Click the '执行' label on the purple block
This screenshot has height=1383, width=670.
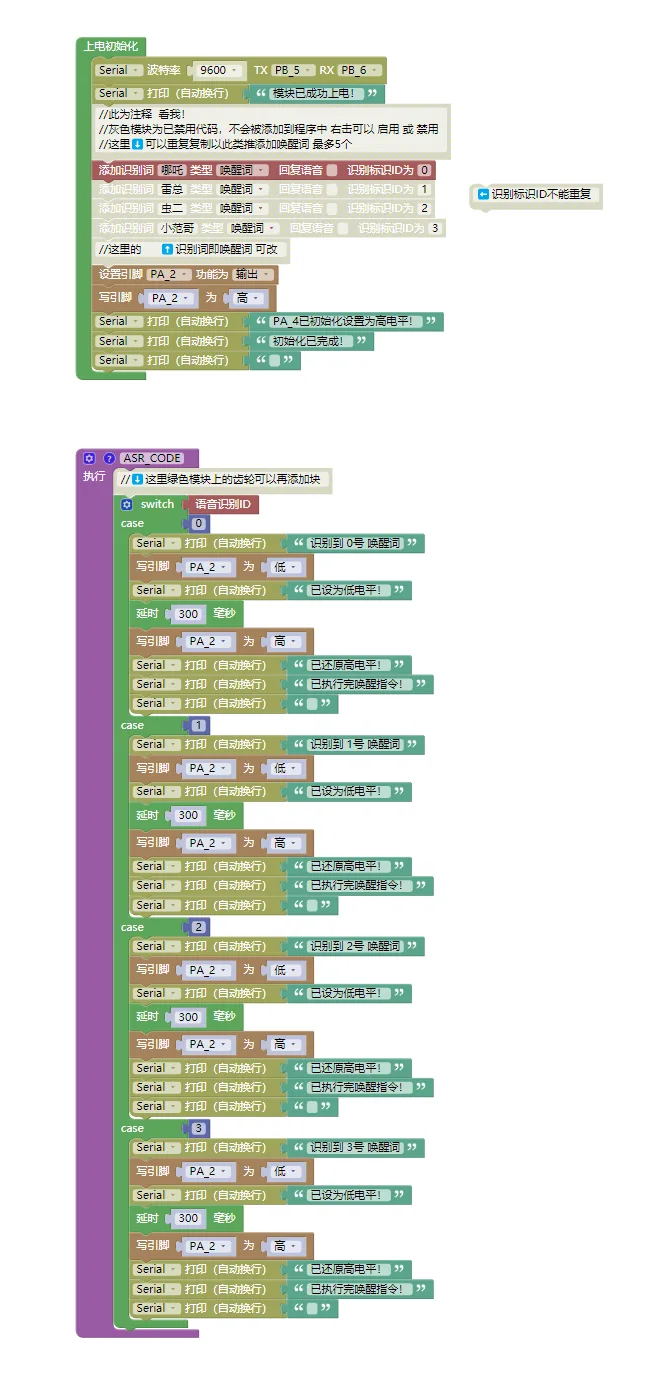[x=93, y=477]
